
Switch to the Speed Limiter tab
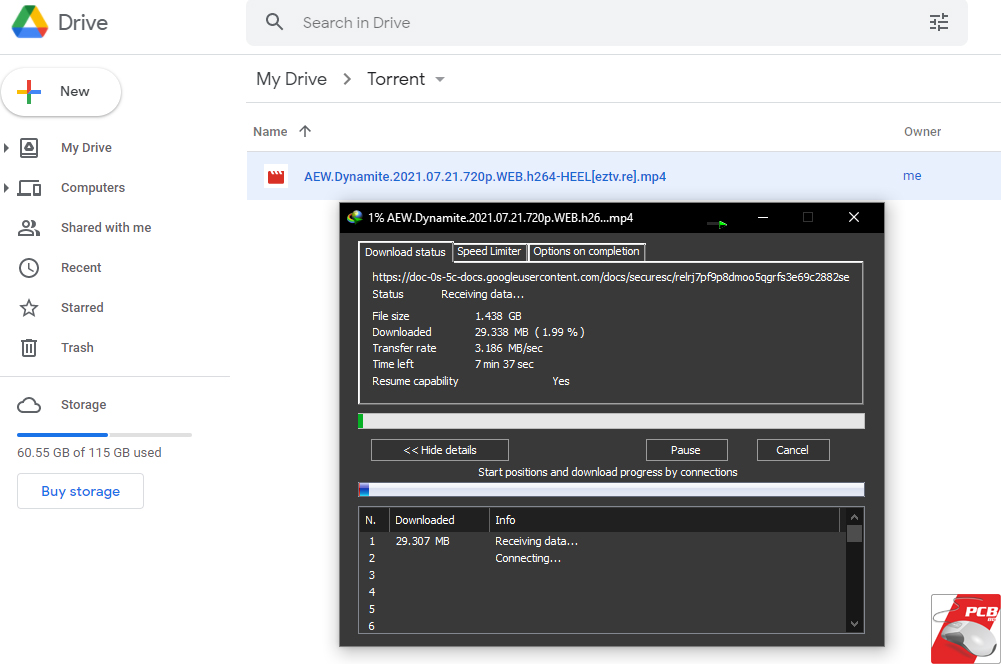489,252
